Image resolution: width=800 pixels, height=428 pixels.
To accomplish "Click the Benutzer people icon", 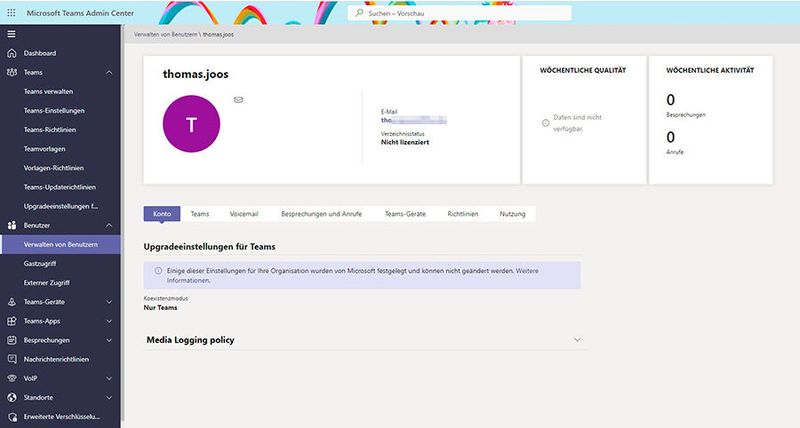I will [12, 225].
